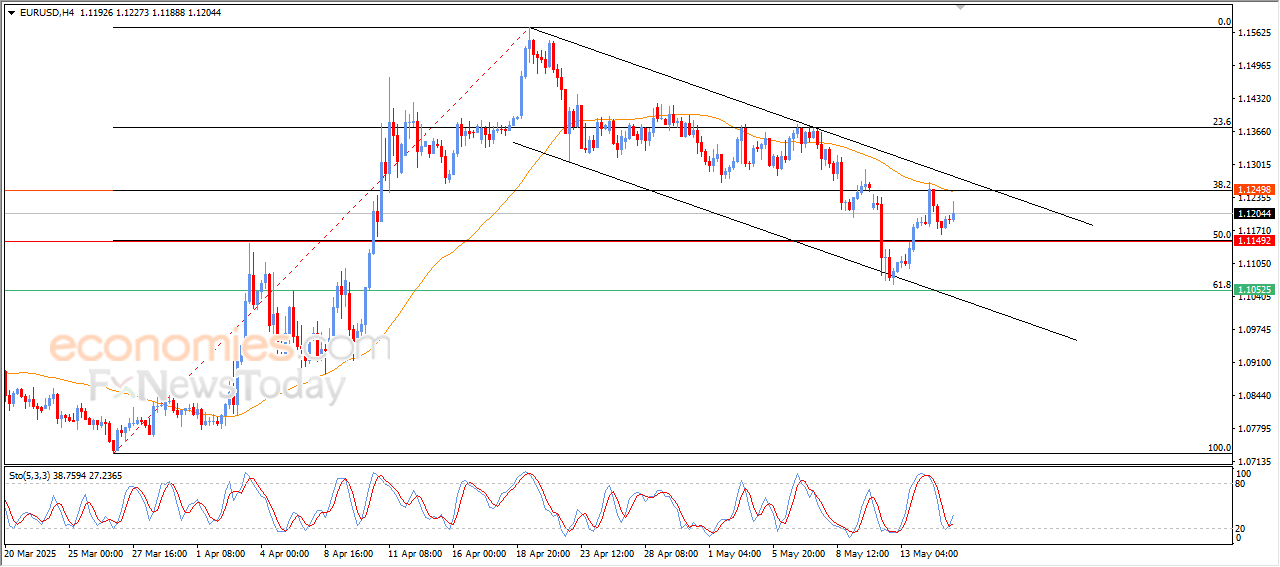The width and height of the screenshot is (1280, 567).
Task: Click the 50.0 Fibonacci level label
Action: pos(1221,235)
